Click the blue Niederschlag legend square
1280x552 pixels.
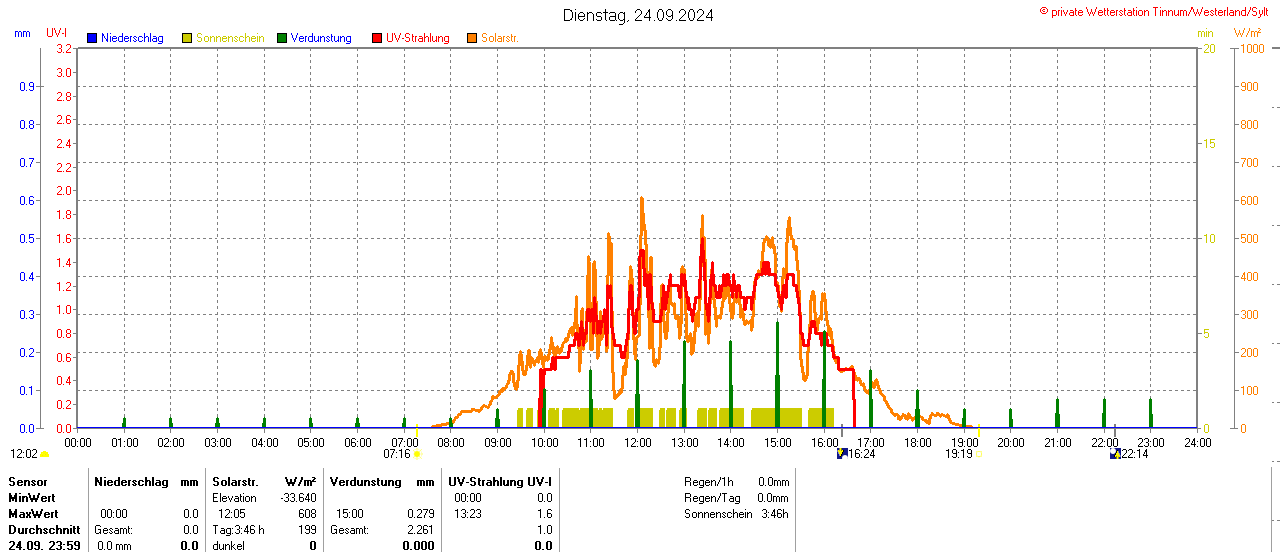coord(92,38)
